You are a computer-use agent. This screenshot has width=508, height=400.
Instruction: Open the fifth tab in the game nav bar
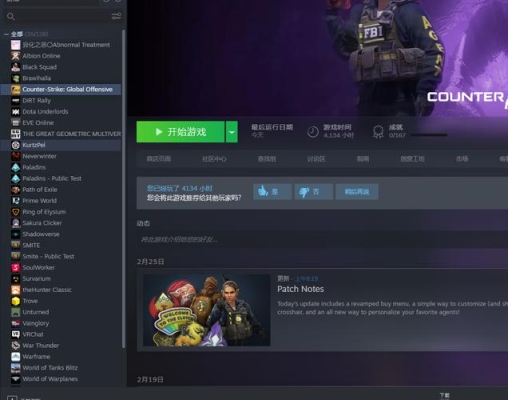[x=363, y=159]
